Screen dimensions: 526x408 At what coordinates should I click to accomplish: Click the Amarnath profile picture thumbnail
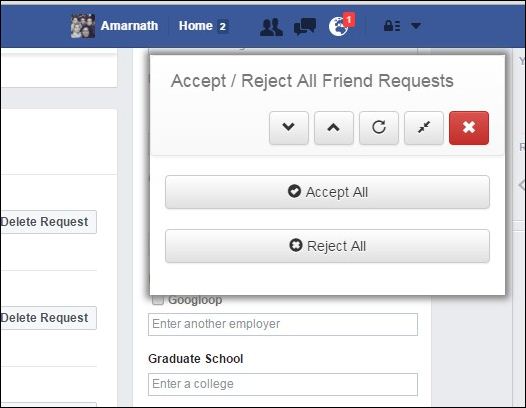[x=83, y=26]
